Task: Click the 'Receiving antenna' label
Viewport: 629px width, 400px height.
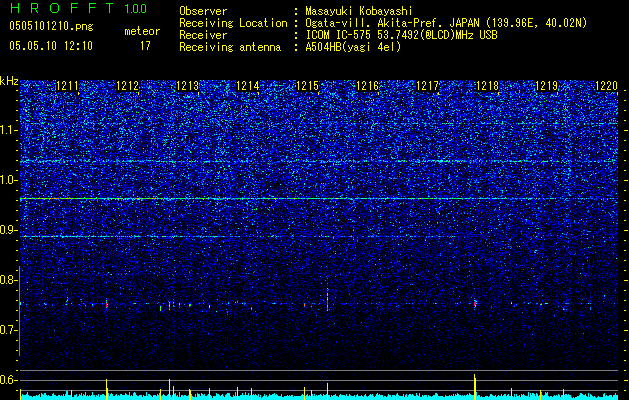Action: 230,47
